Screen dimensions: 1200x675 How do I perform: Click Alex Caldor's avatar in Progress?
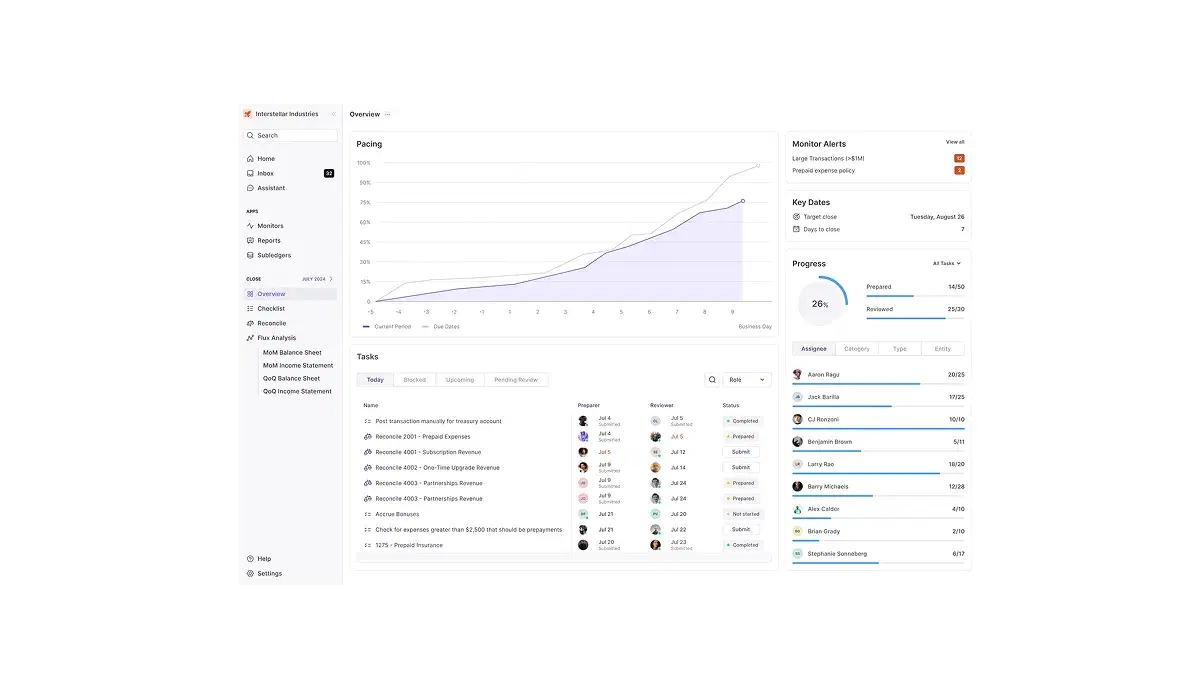point(798,509)
